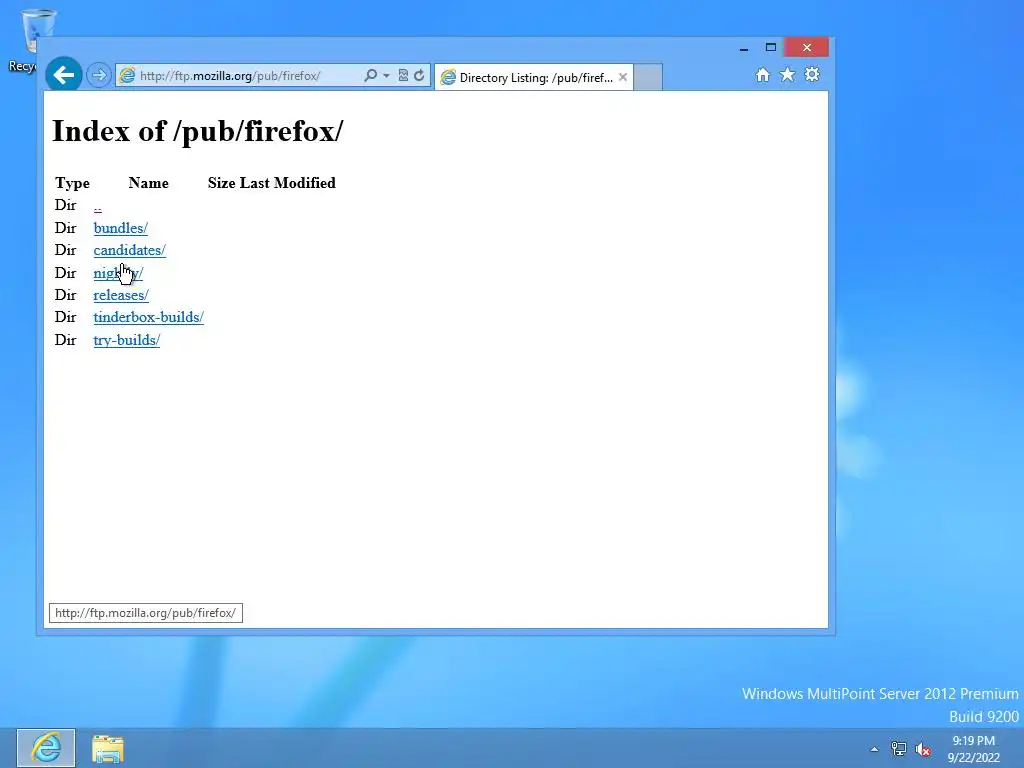The image size is (1024, 768).
Task: Click the IE page icon in address bar
Action: tap(127, 76)
